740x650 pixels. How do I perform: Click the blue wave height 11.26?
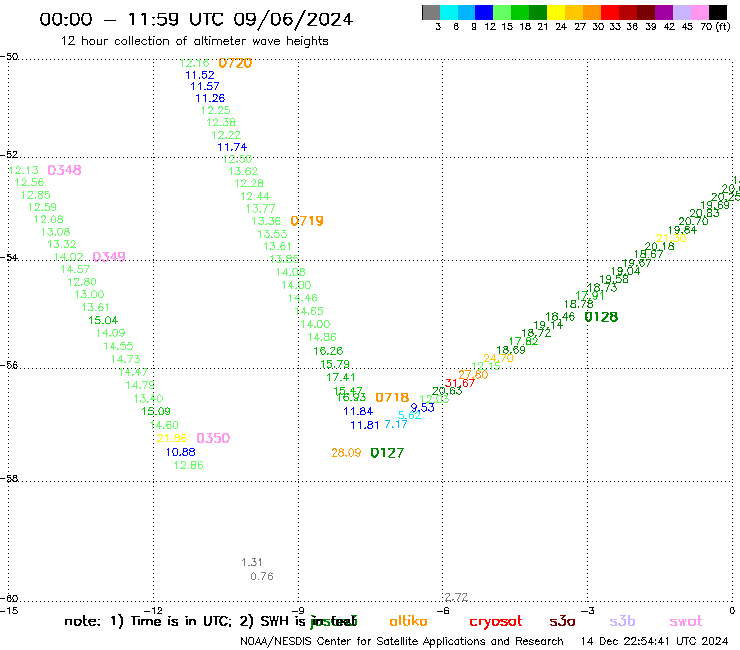click(210, 98)
